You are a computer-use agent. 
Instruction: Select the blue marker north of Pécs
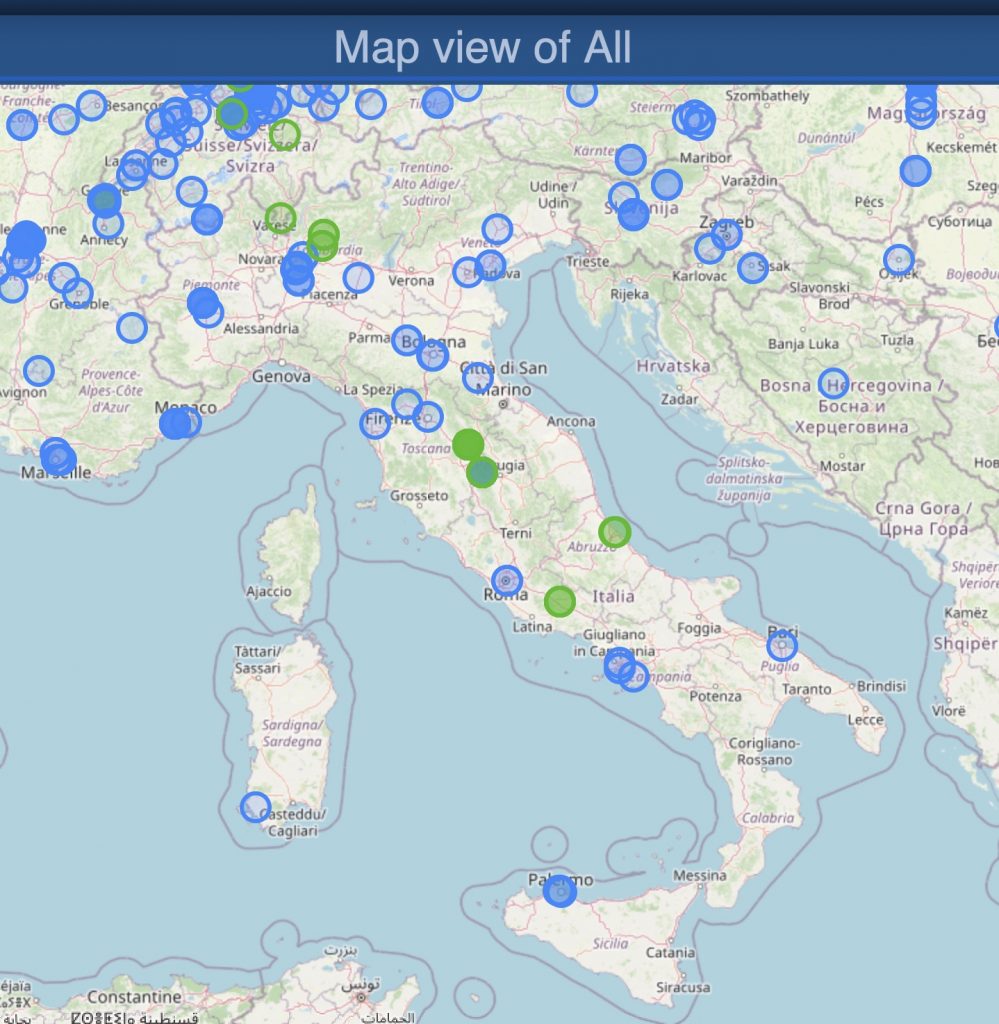(x=915, y=170)
